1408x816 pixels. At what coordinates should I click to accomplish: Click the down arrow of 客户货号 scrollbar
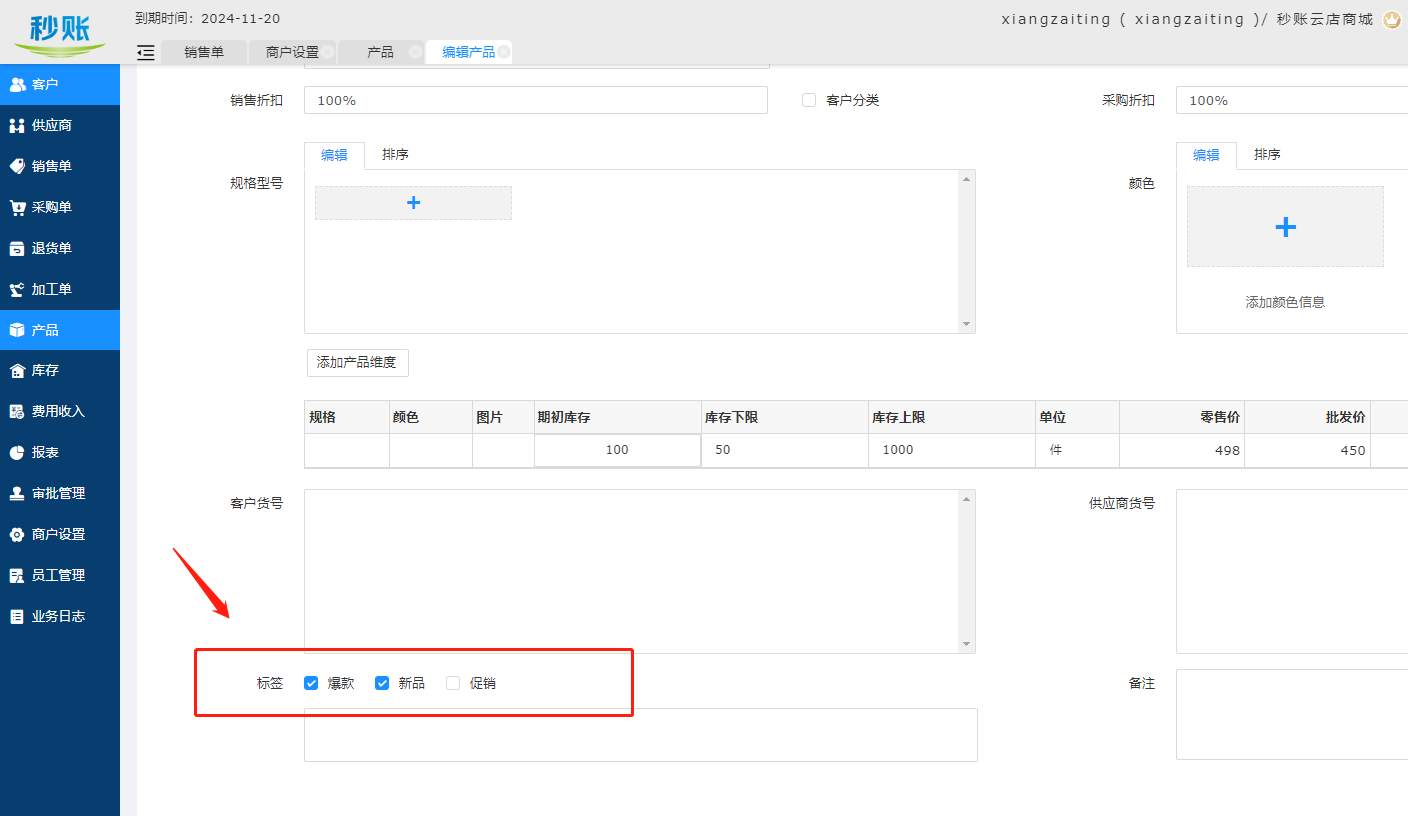click(x=966, y=644)
